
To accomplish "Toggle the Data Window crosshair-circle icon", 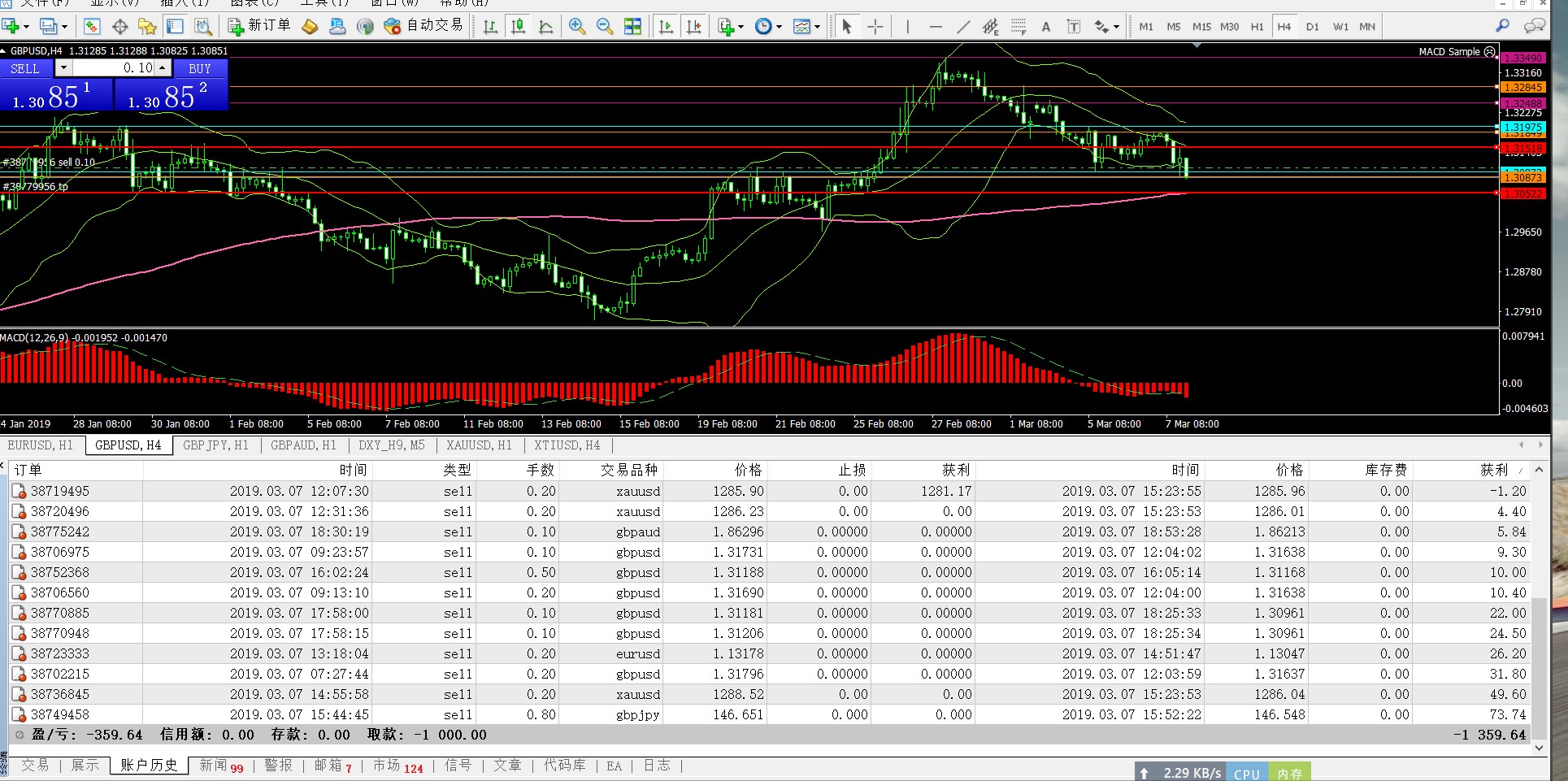I will click(x=119, y=26).
